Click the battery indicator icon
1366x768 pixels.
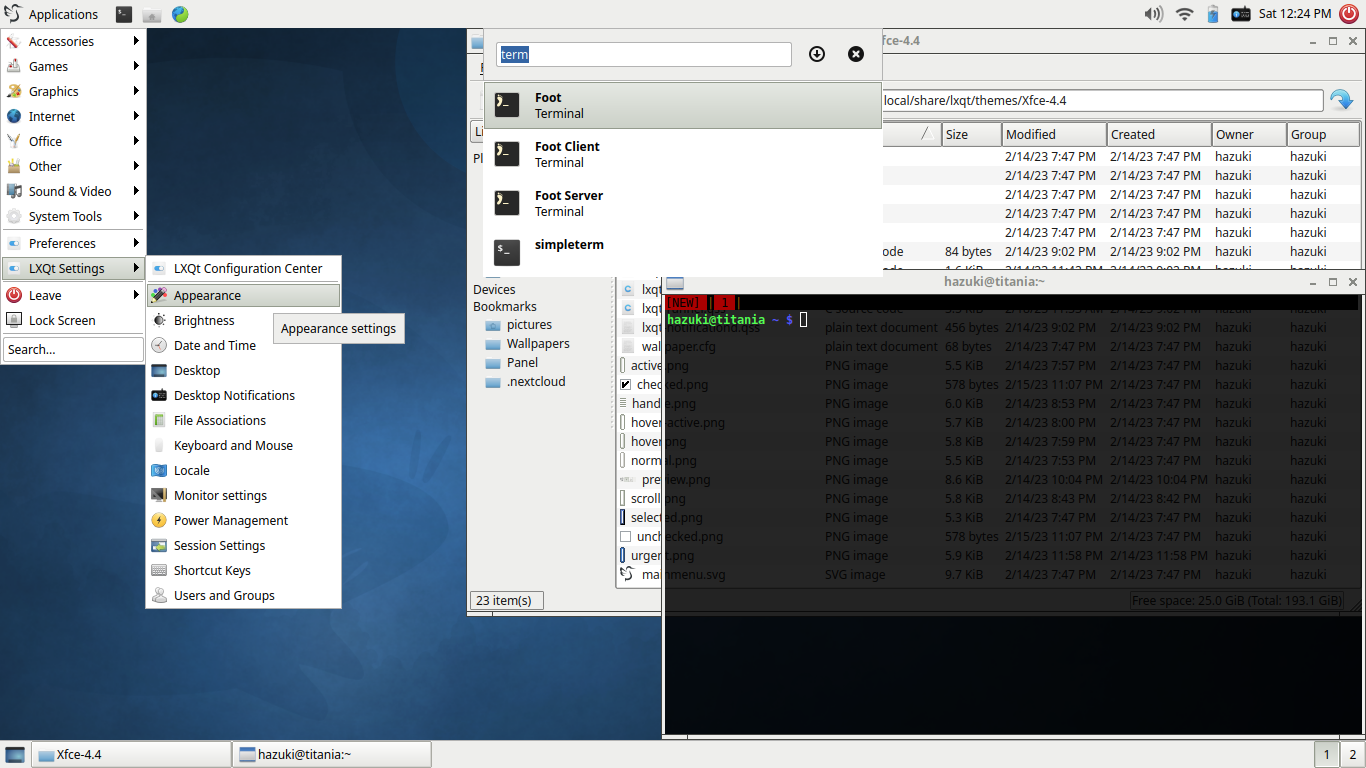click(x=1211, y=14)
